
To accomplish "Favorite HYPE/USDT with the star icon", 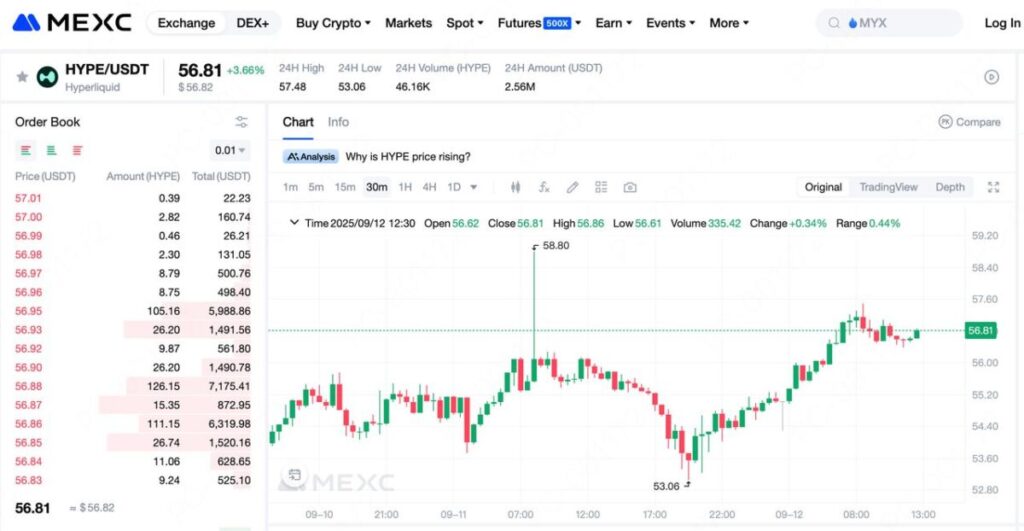I will [x=22, y=76].
